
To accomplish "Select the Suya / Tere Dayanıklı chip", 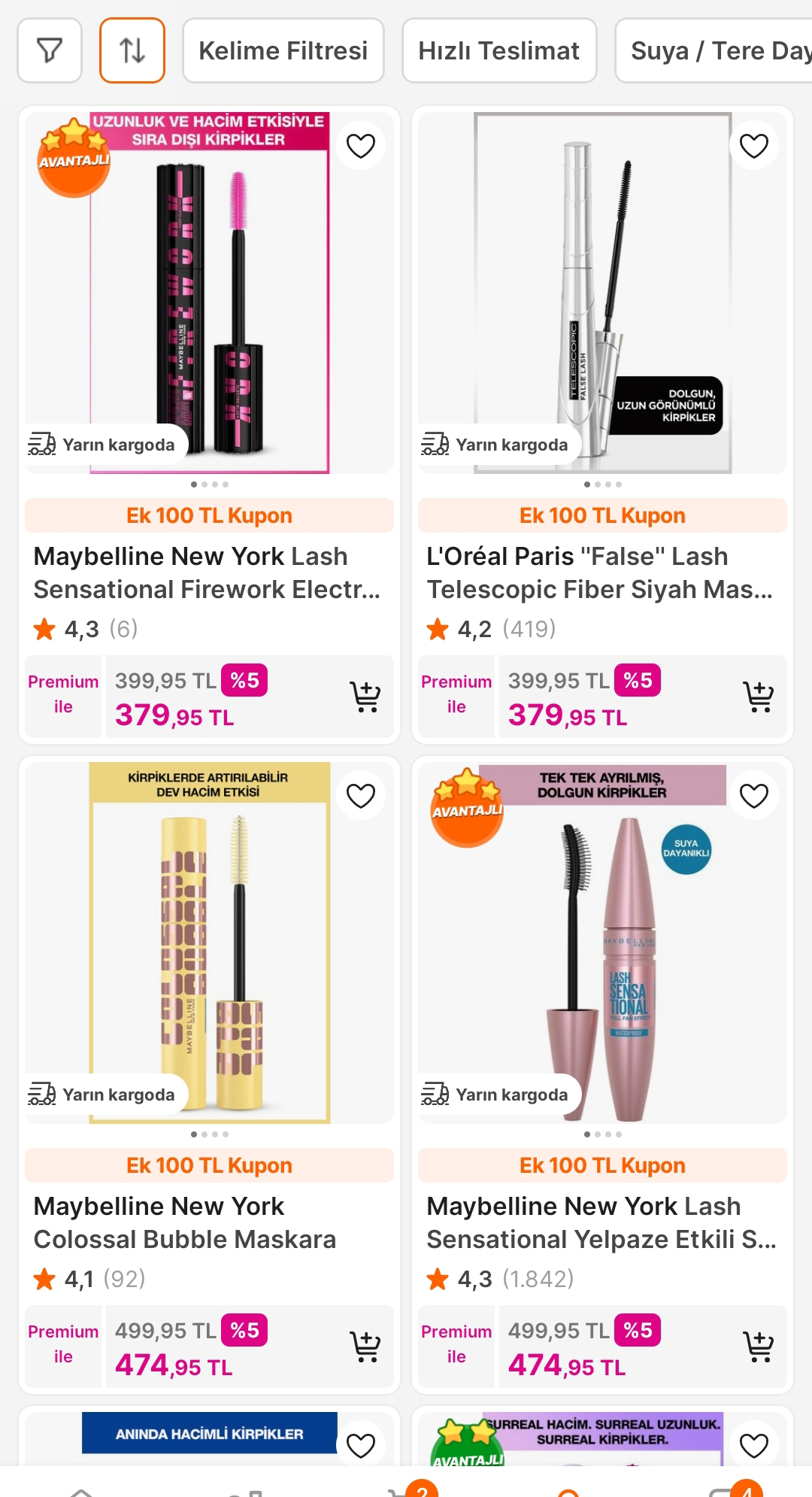I will pyautogui.click(x=714, y=50).
